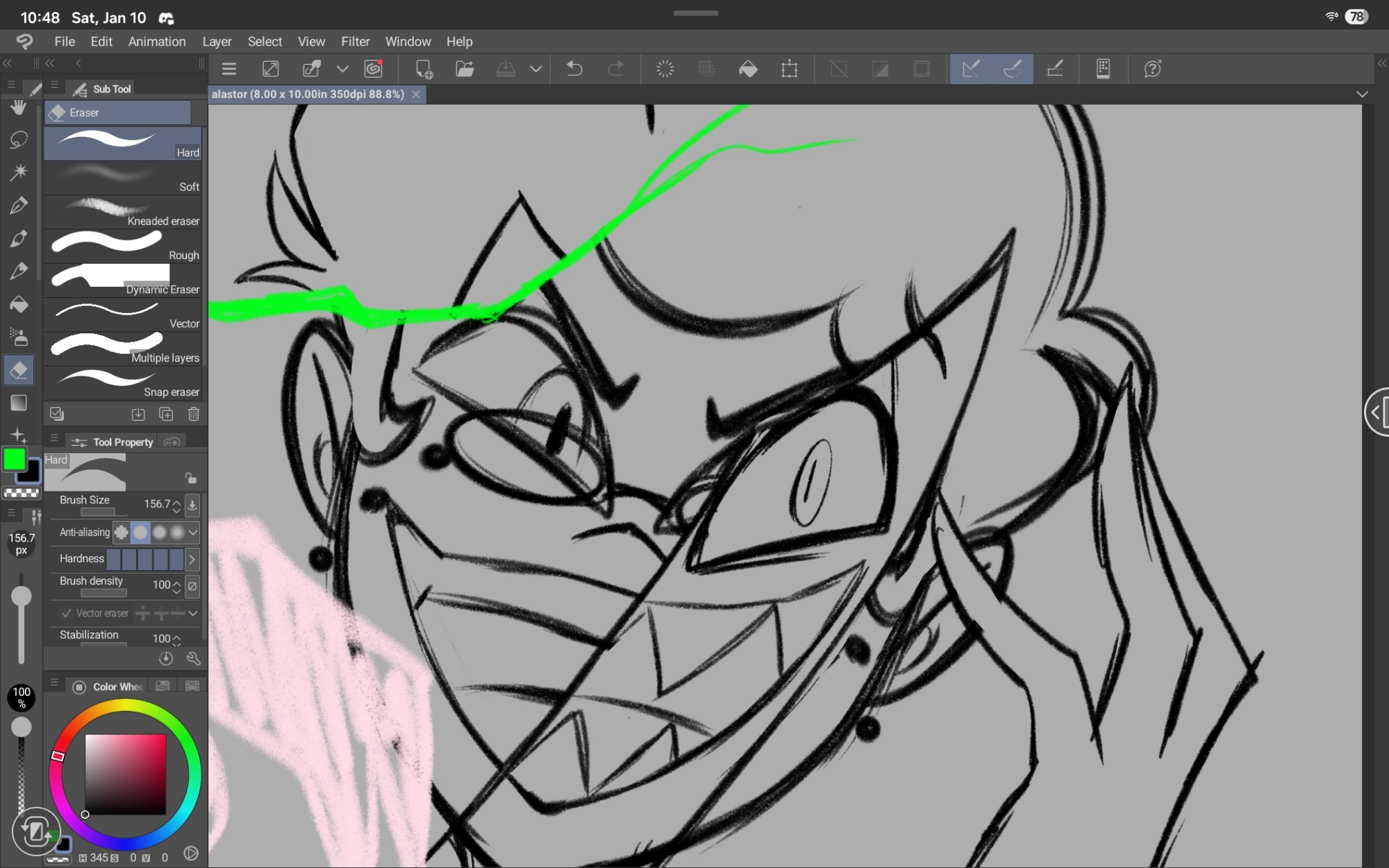Select the Lasso selection tool
The width and height of the screenshot is (1389, 868).
pos(19,140)
